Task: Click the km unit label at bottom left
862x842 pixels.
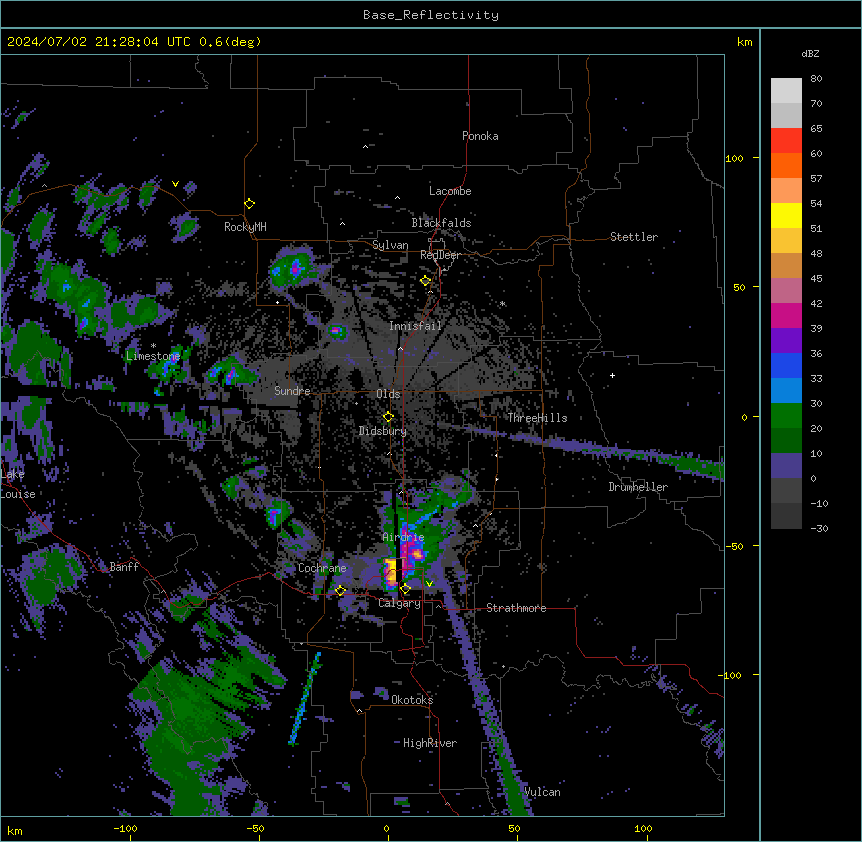Action: [14, 831]
